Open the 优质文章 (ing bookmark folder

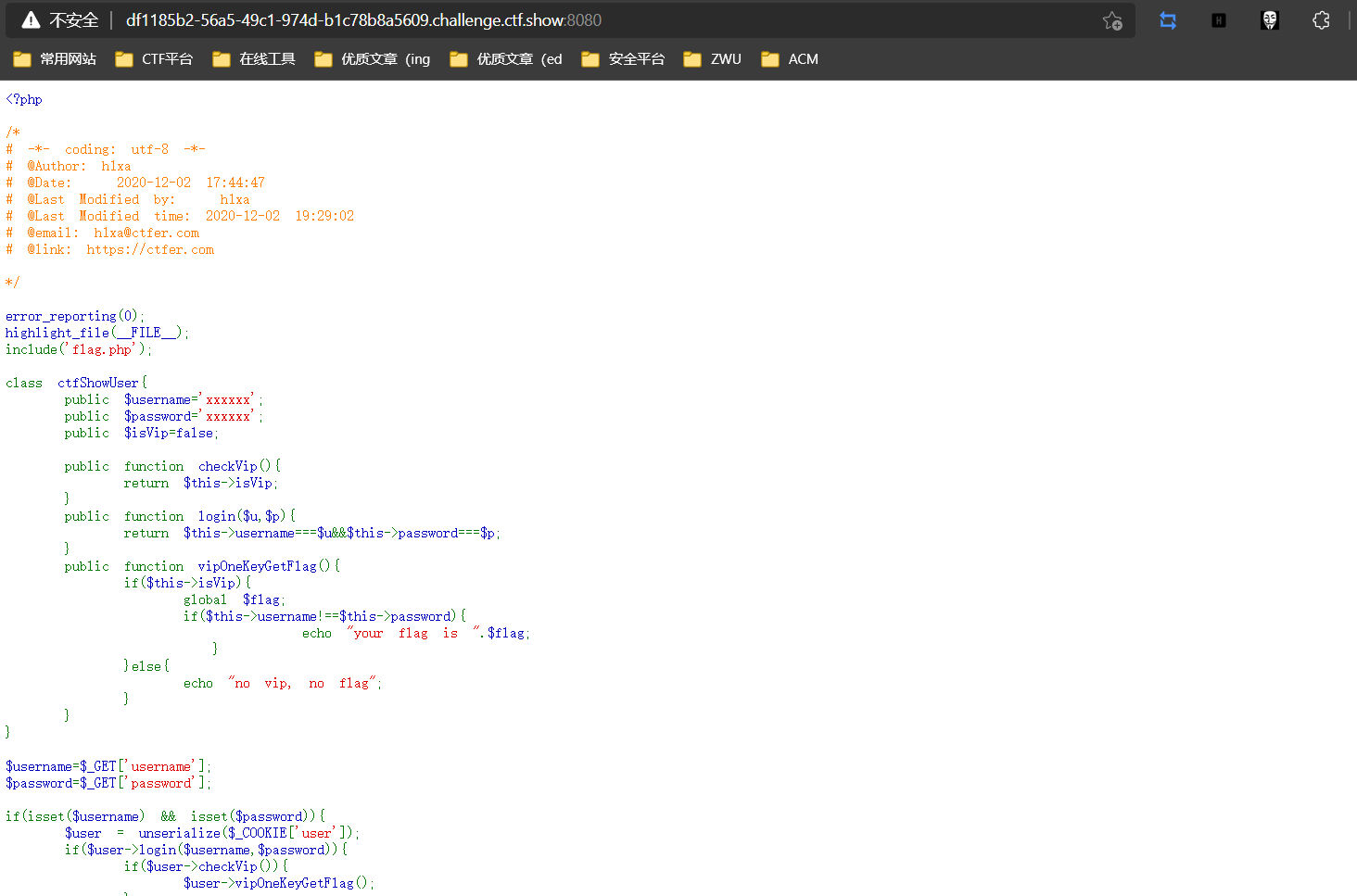pyautogui.click(x=373, y=59)
